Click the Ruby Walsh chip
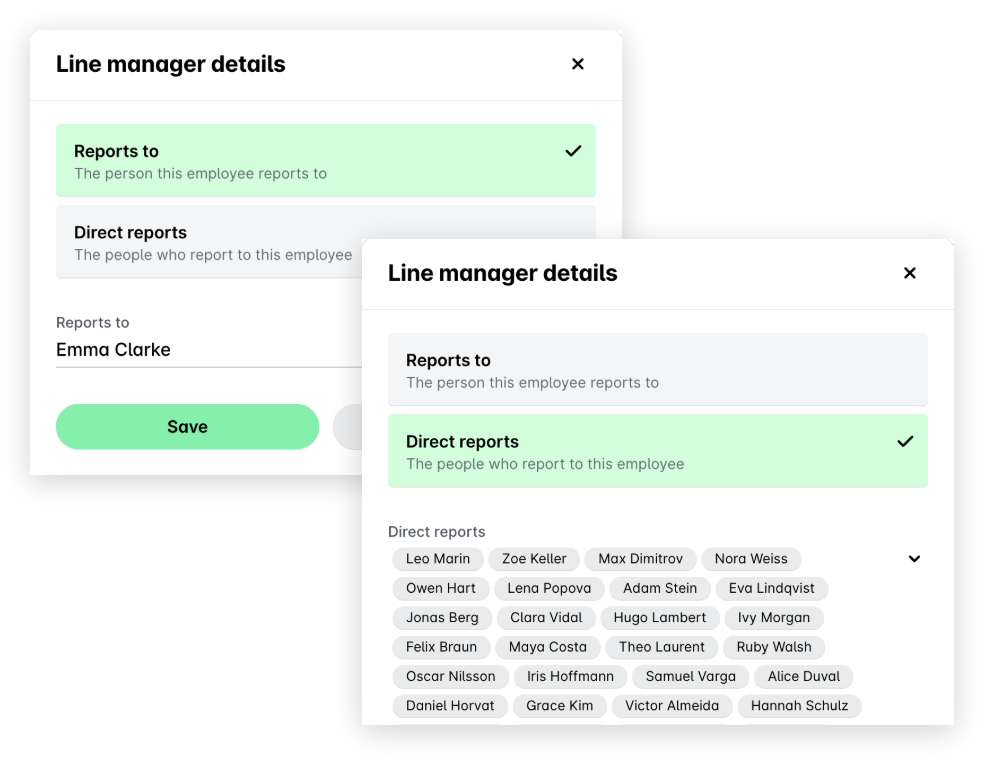This screenshot has height=765, width=984. coord(774,647)
